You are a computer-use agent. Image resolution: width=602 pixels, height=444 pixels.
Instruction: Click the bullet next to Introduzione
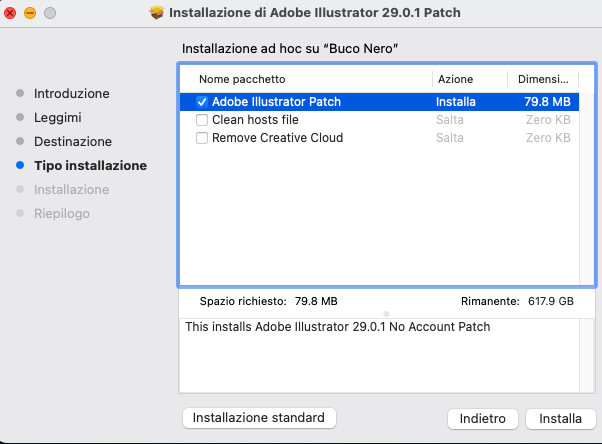point(20,94)
